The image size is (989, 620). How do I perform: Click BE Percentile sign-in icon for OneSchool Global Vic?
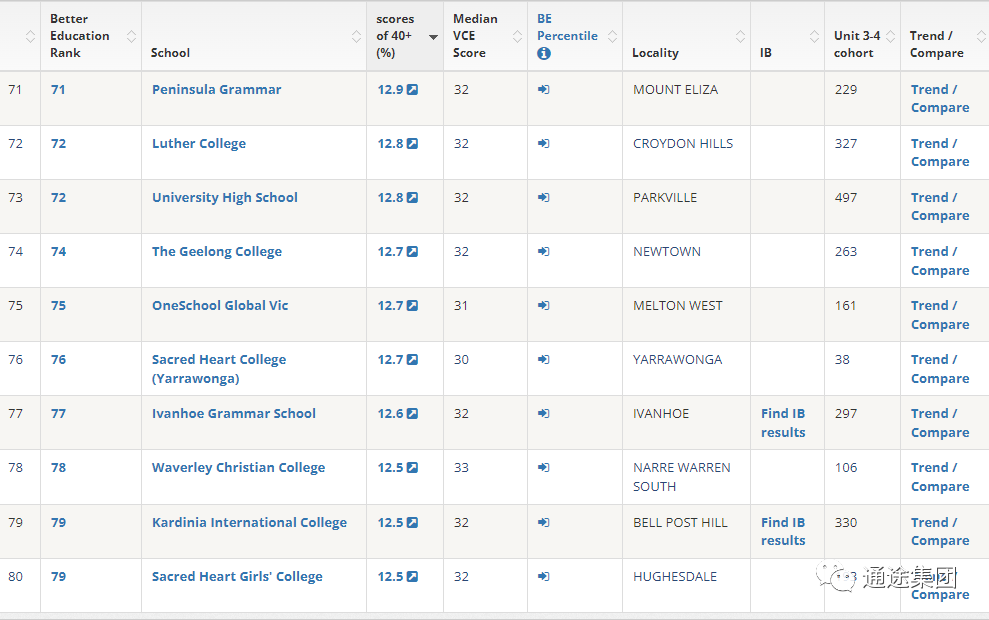coord(544,306)
